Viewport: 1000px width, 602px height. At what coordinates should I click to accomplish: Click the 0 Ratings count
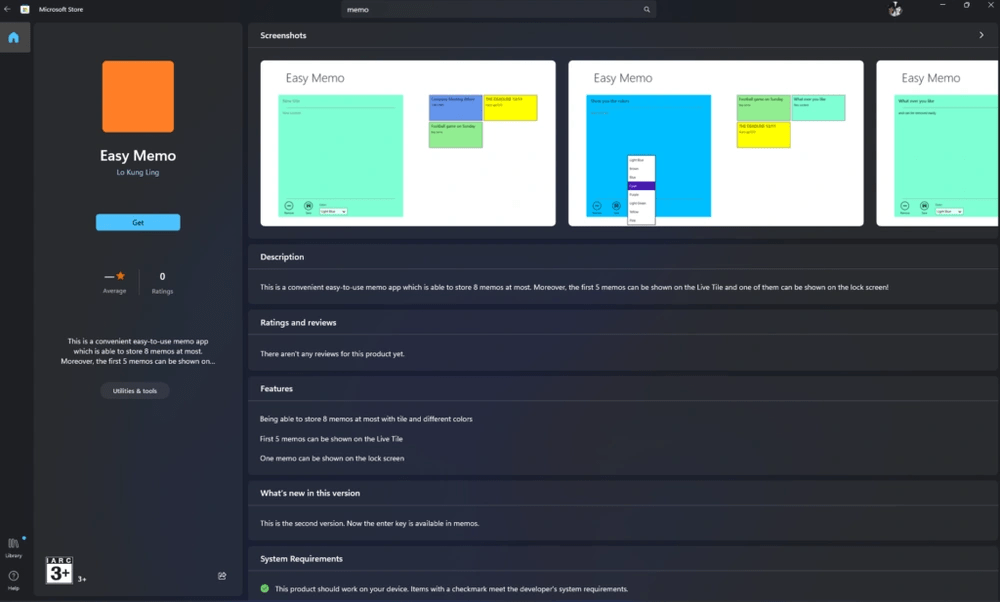[x=162, y=283]
